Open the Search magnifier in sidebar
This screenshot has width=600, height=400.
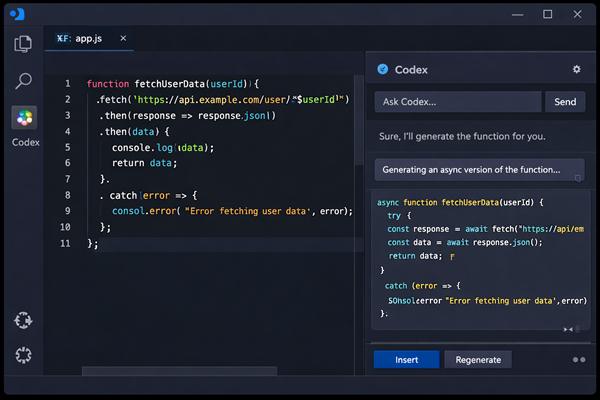click(x=23, y=81)
